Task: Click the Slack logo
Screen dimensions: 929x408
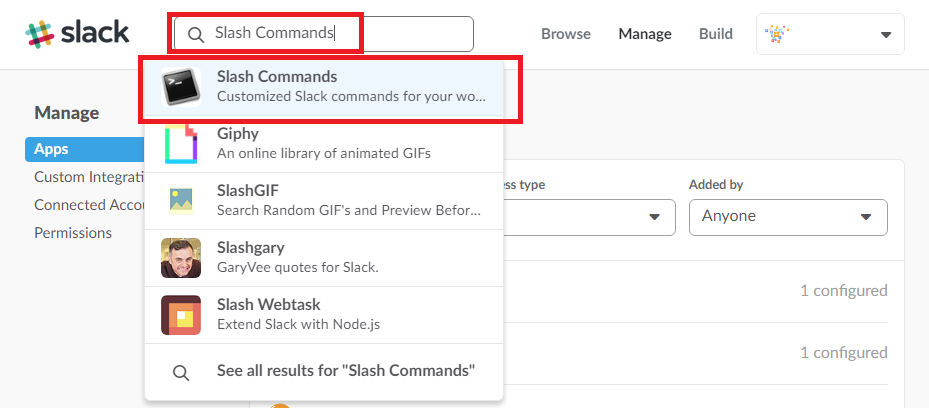Action: pyautogui.click(x=77, y=33)
